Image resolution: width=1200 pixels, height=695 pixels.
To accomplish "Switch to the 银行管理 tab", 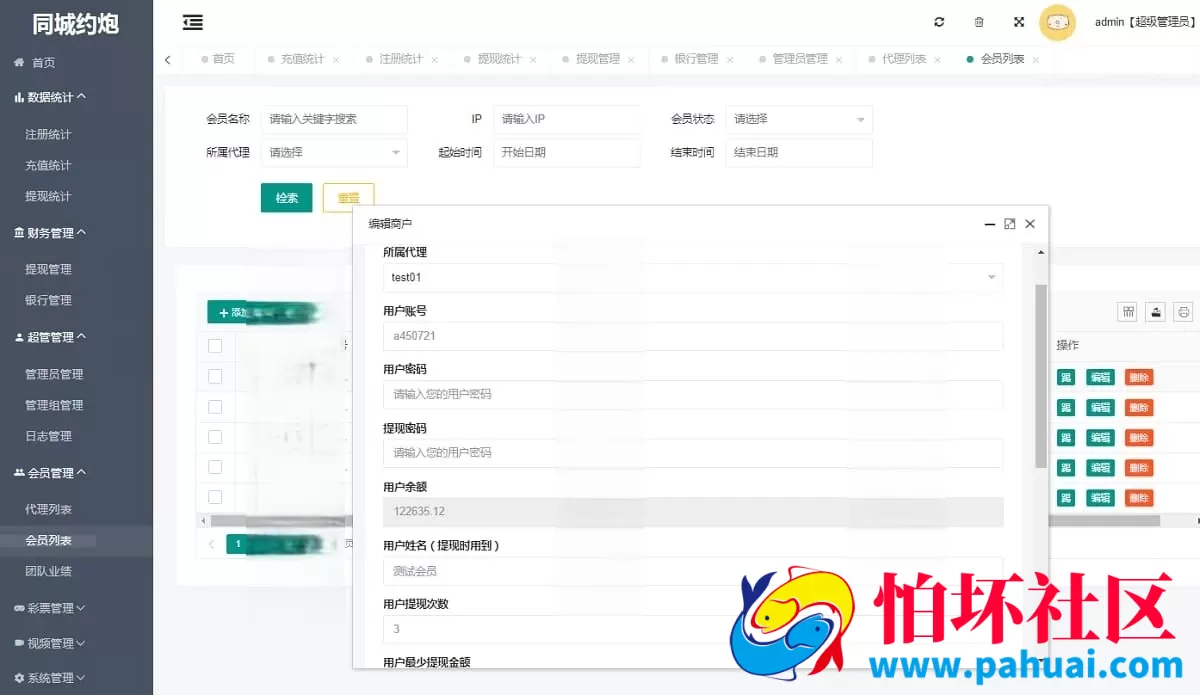I will pos(697,59).
